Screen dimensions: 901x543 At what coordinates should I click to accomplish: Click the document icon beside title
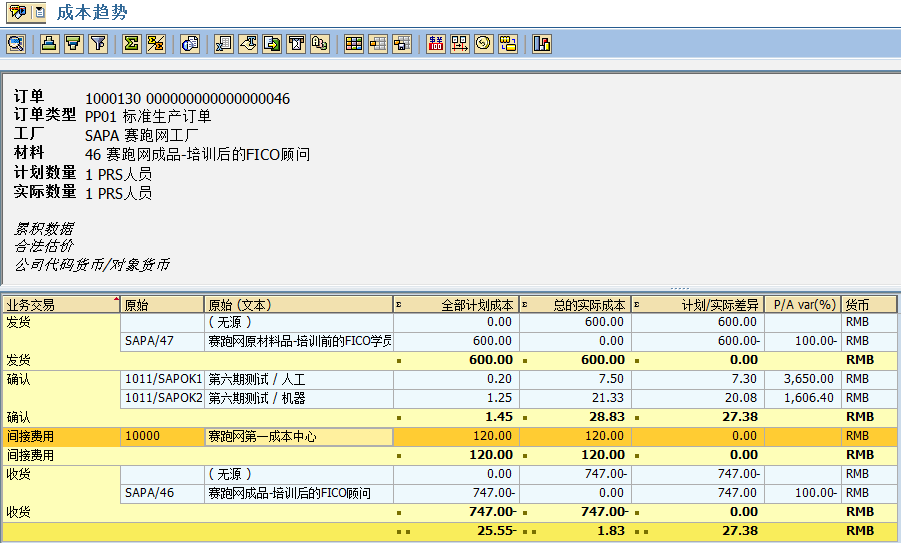(x=40, y=12)
